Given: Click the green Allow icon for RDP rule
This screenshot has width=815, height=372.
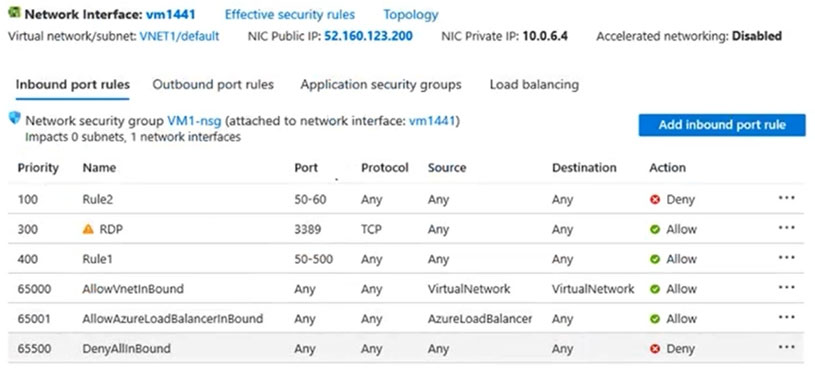Looking at the screenshot, I should (655, 229).
